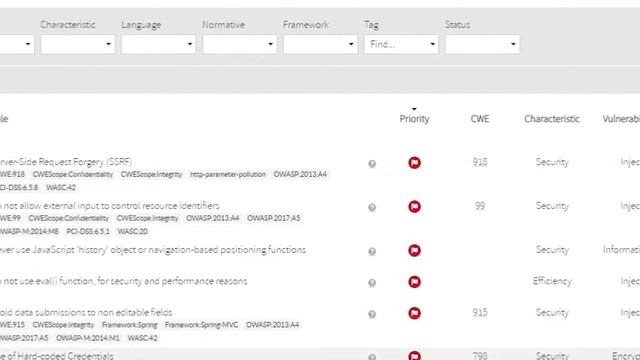640x360 pixels.
Task: Select the CWEScope:Integrity tag in the non editable fields row
Action: (63, 325)
